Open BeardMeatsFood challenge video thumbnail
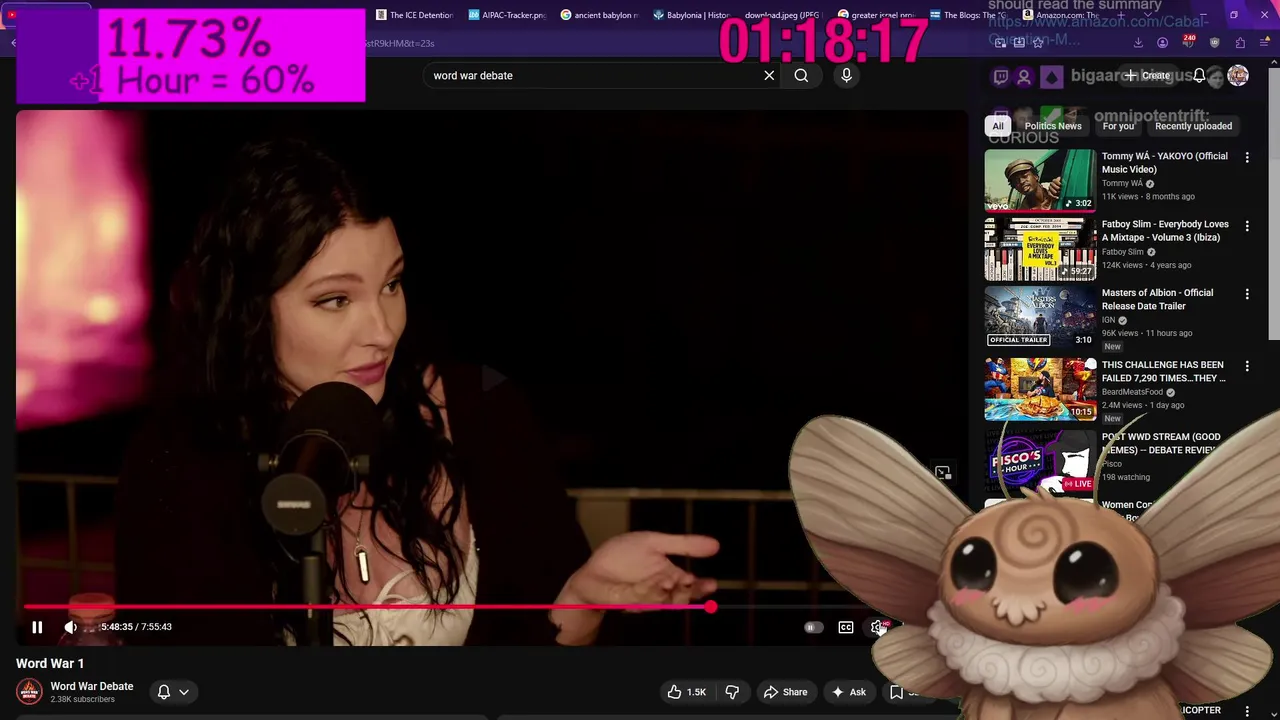This screenshot has width=1280, height=720. 1040,389
